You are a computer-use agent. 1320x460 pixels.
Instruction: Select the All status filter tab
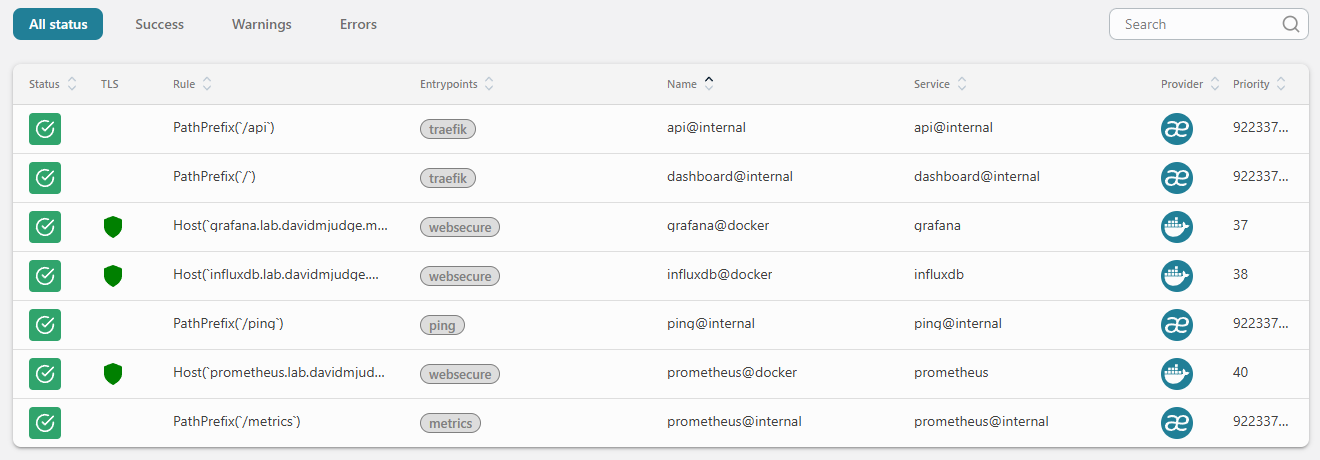(58, 24)
